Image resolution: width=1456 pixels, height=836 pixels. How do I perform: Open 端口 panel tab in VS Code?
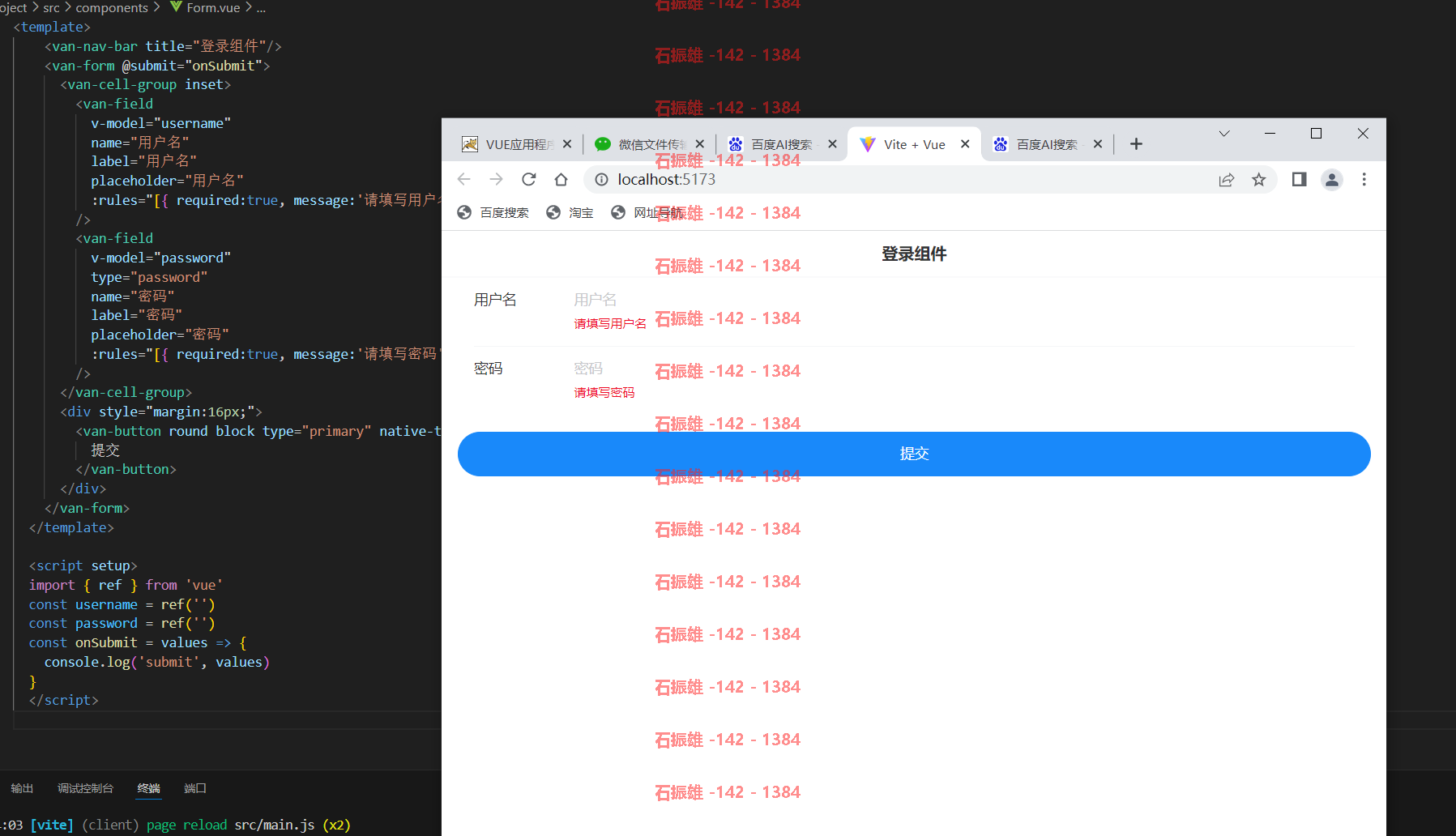coord(195,788)
